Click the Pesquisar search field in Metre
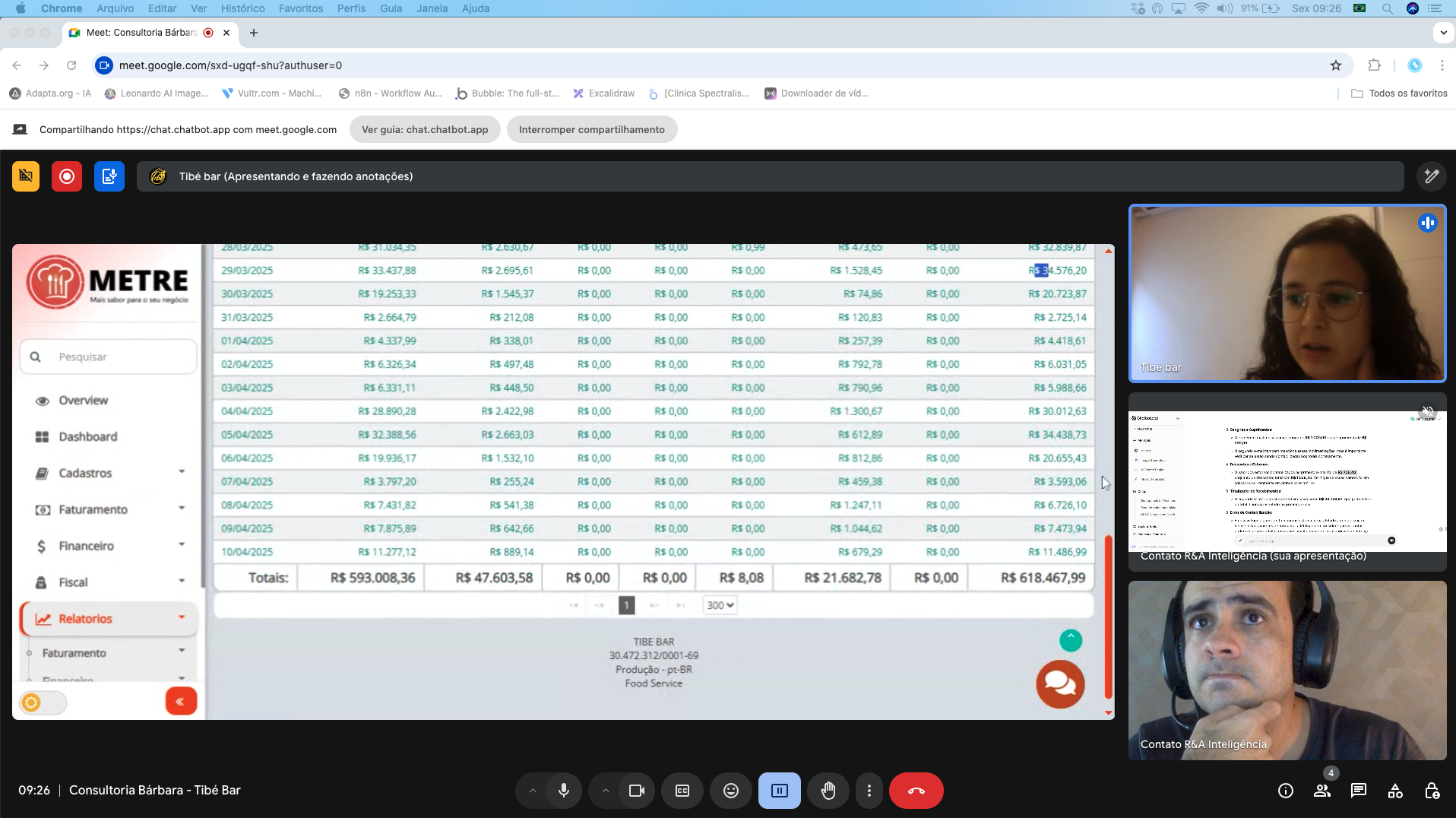This screenshot has height=818, width=1456. (x=109, y=357)
